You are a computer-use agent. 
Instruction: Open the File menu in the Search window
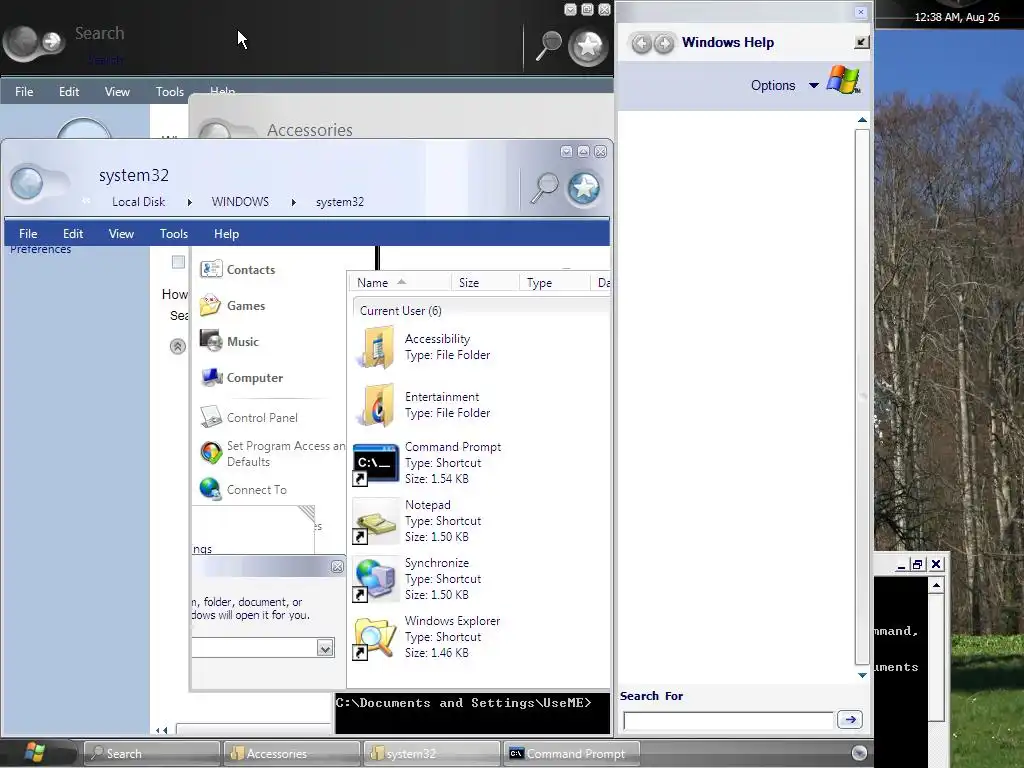pyautogui.click(x=24, y=92)
